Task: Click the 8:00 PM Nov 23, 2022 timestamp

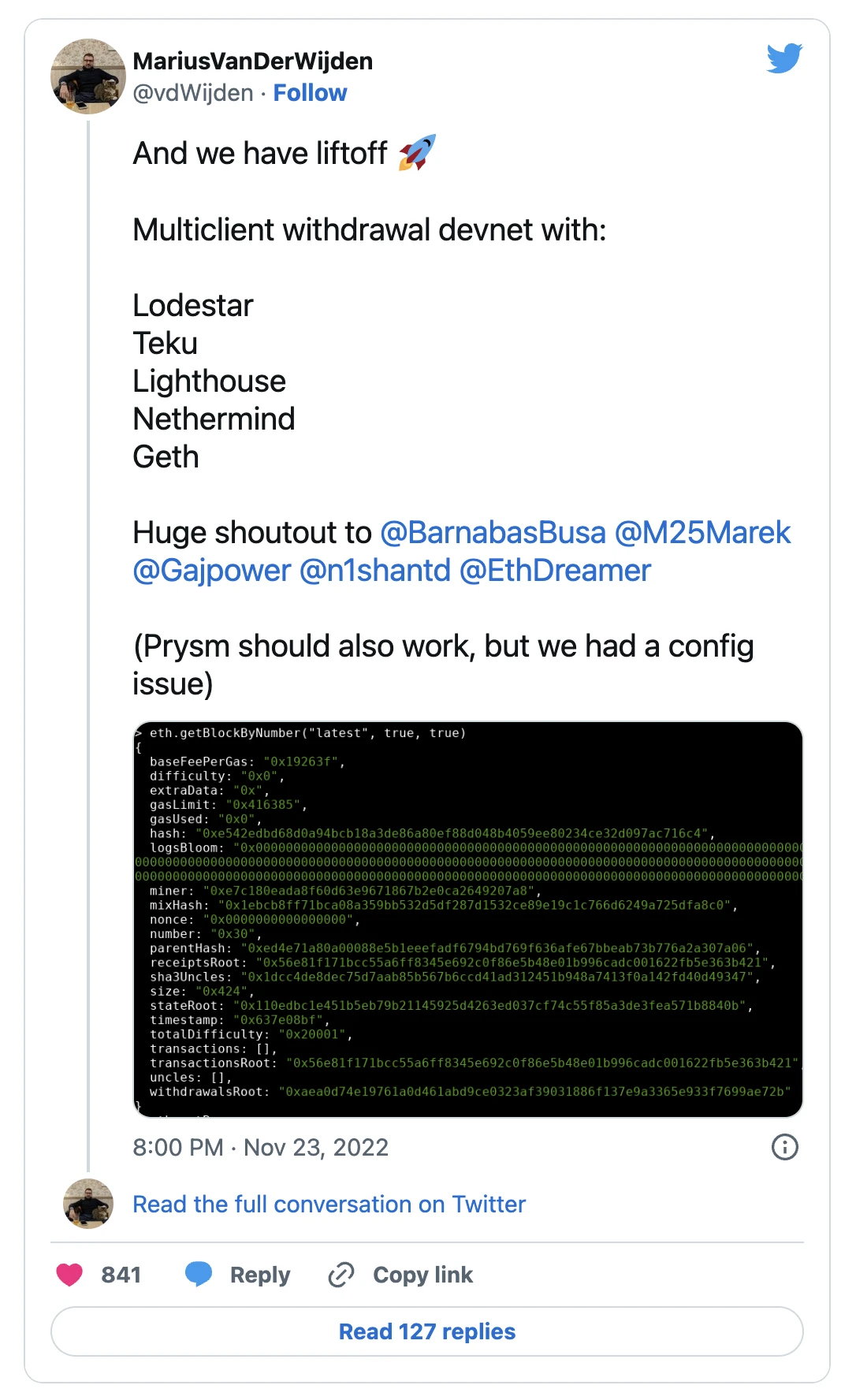Action: [x=261, y=1147]
